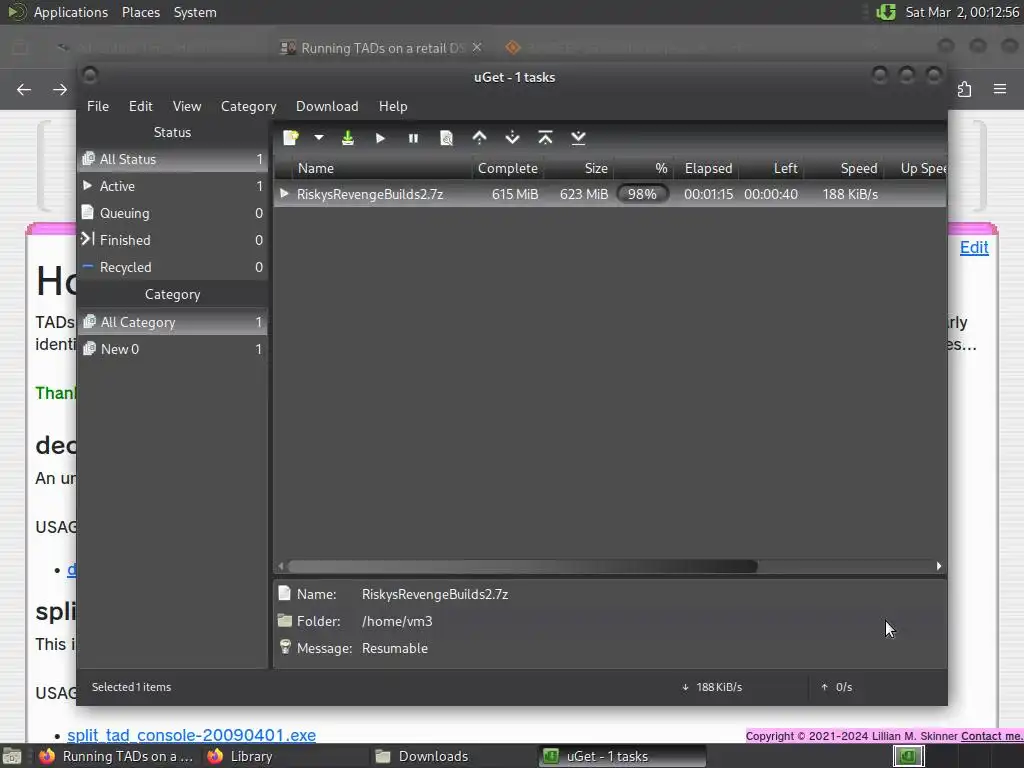This screenshot has width=1024, height=768.
Task: Select the Active status filter
Action: pos(172,186)
